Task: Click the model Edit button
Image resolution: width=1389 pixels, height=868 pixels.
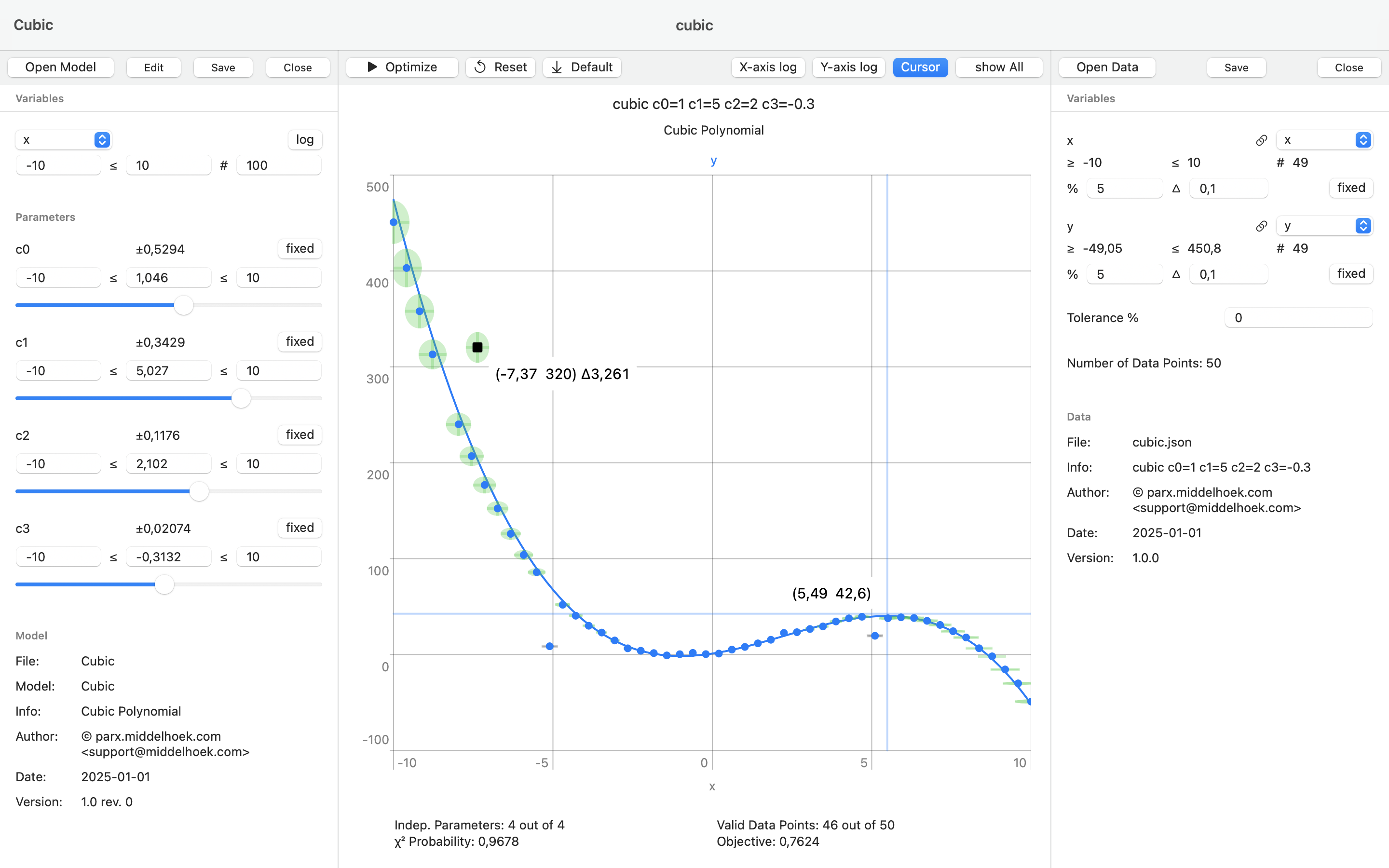Action: pos(153,67)
